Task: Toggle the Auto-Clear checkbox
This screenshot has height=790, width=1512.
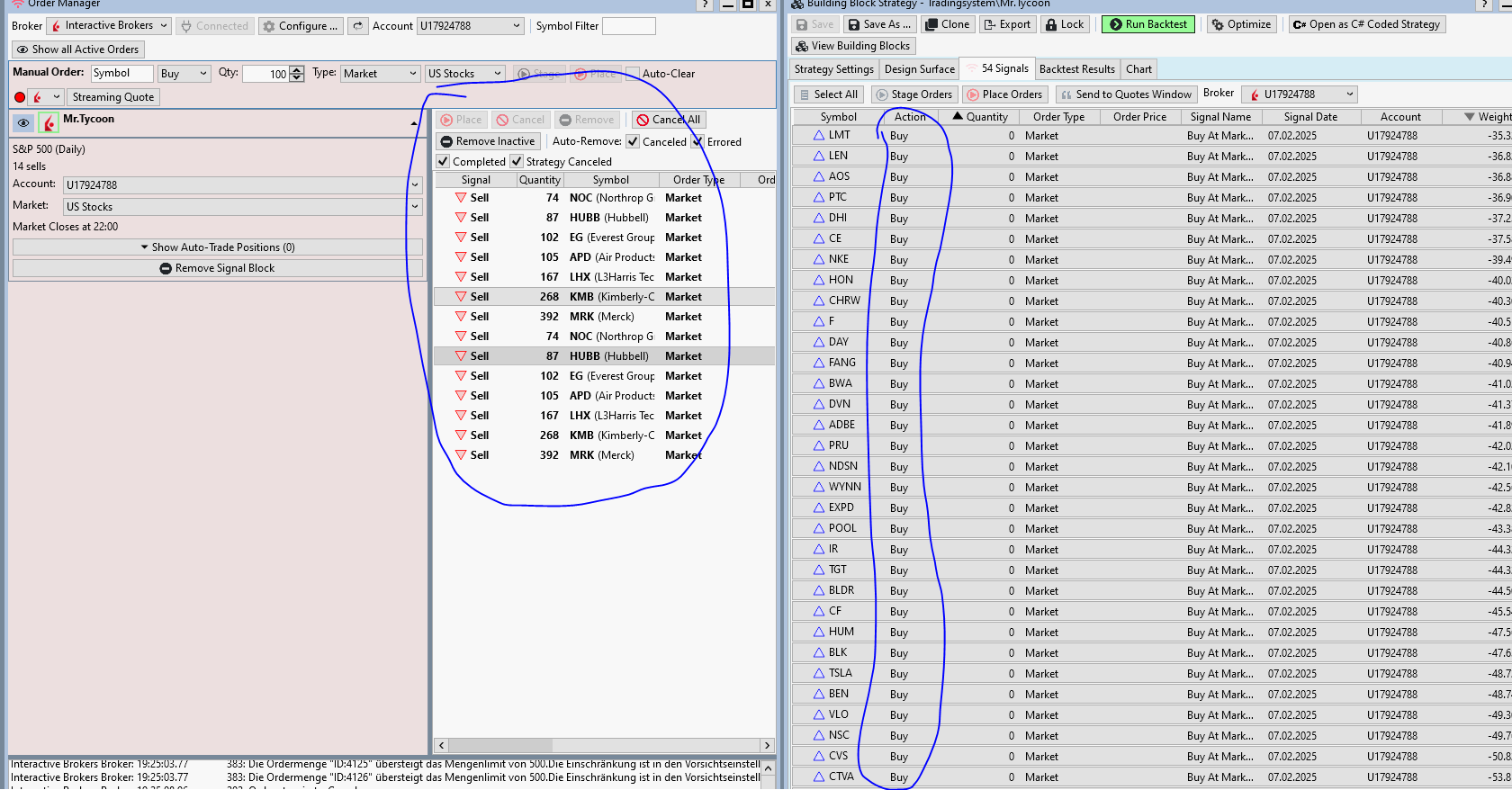Action: [633, 74]
